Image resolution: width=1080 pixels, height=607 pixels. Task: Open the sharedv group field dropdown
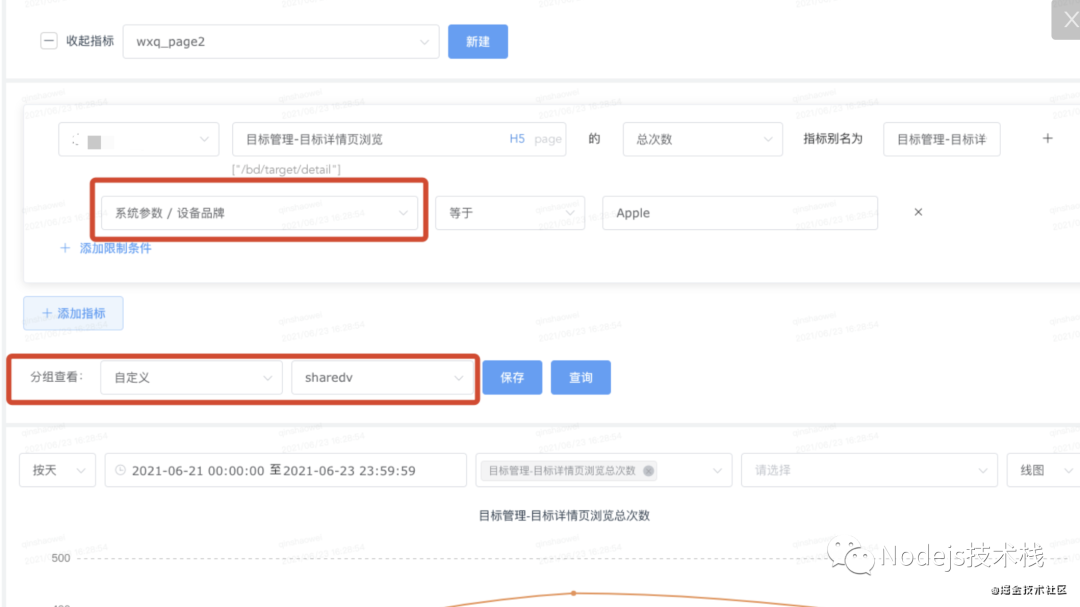[384, 377]
